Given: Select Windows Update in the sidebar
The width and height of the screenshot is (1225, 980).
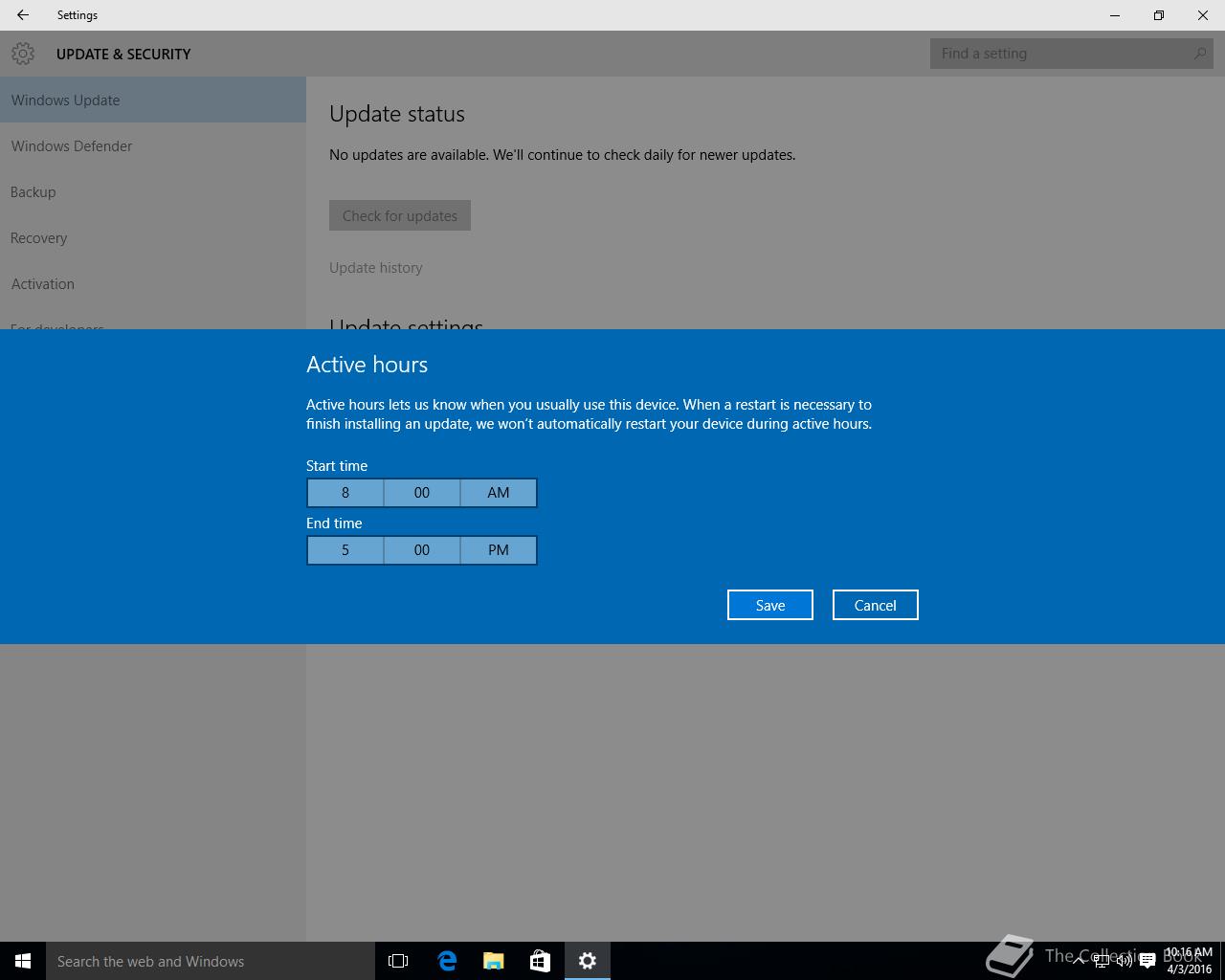Looking at the screenshot, I should pyautogui.click(x=153, y=100).
